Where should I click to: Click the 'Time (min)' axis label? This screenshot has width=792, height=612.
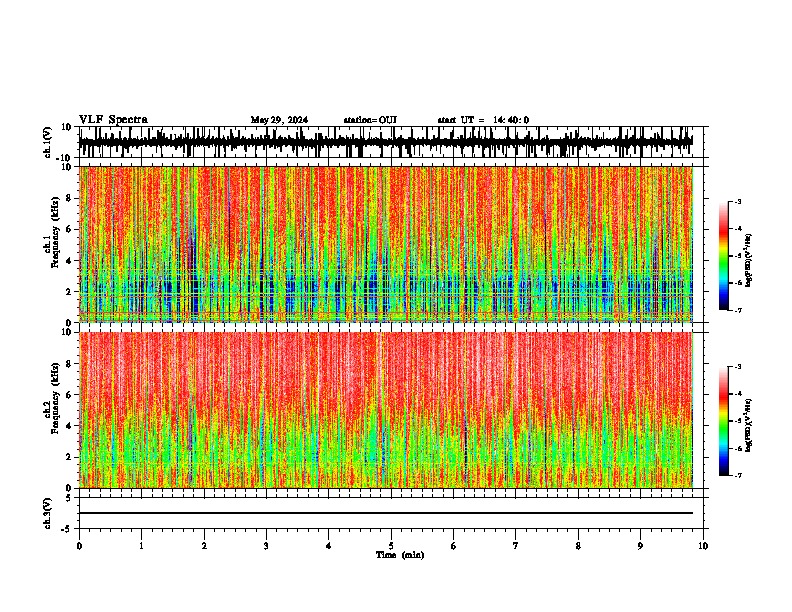pyautogui.click(x=400, y=555)
